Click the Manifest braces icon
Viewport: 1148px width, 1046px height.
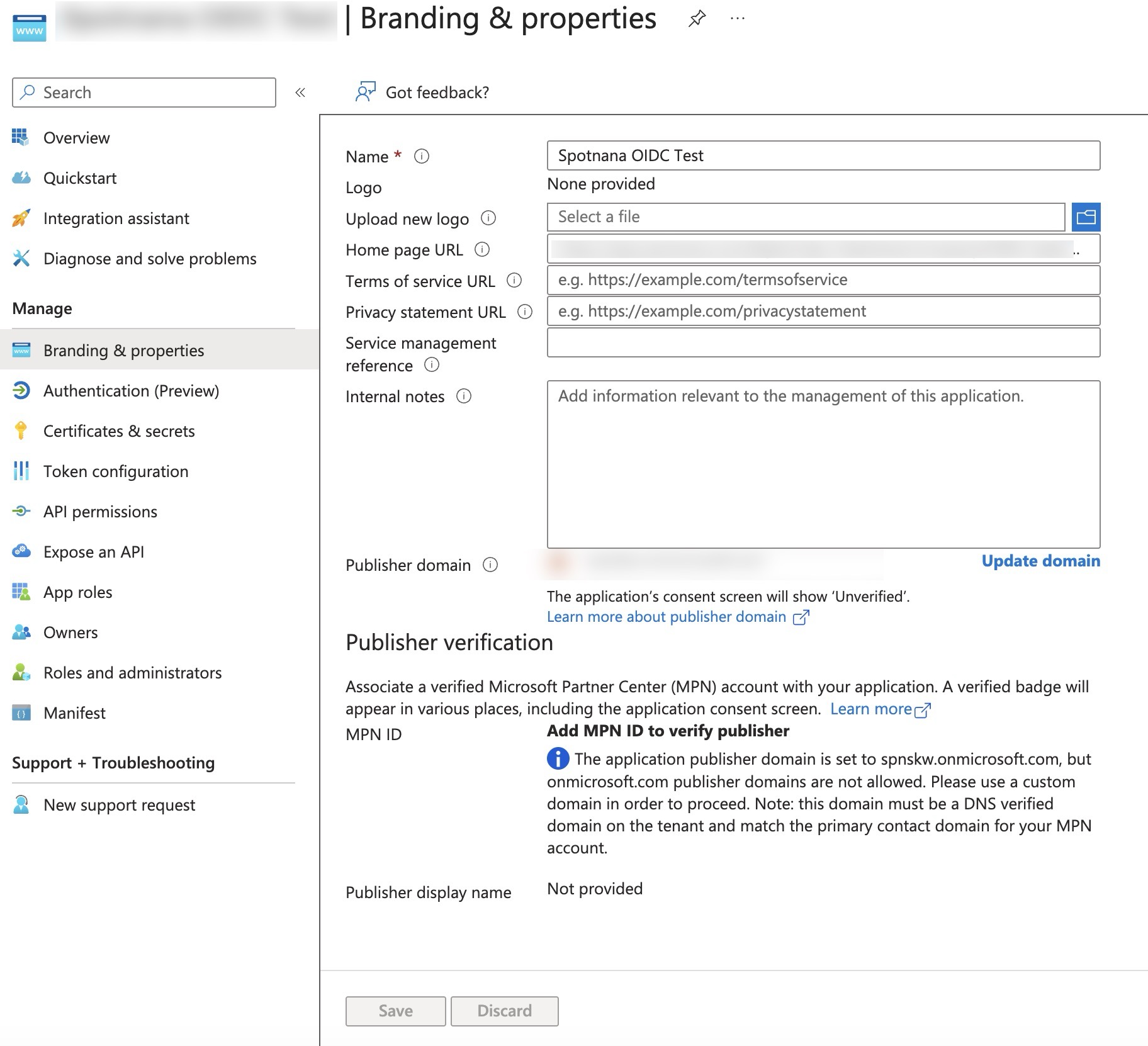pos(21,712)
